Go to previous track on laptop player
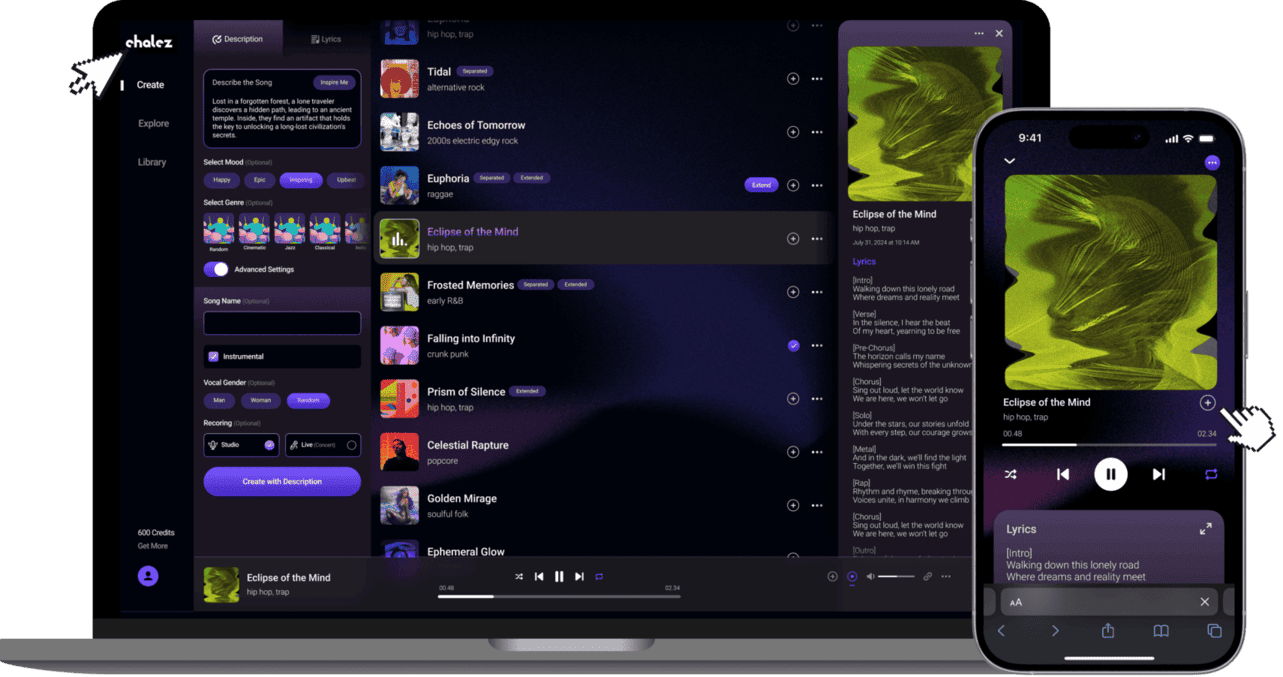This screenshot has width=1283, height=677. click(539, 576)
